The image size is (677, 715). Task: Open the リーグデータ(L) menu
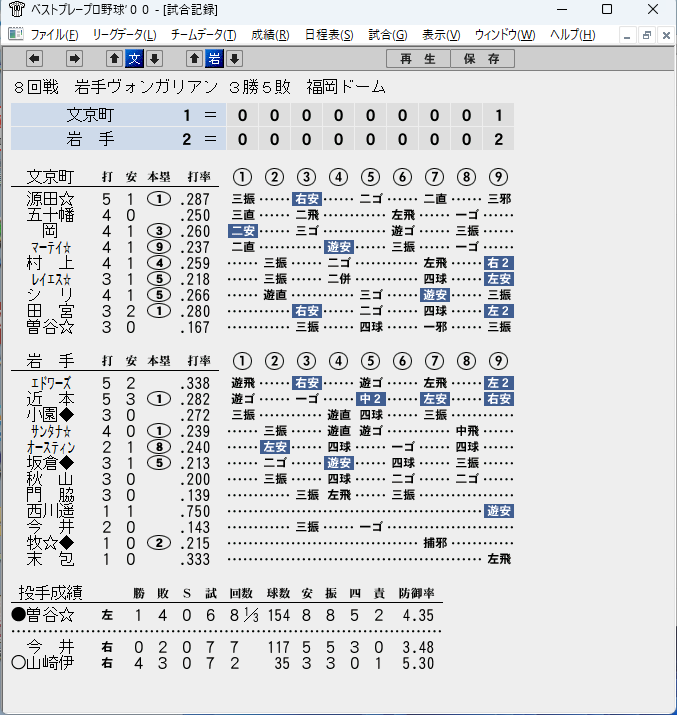click(124, 35)
